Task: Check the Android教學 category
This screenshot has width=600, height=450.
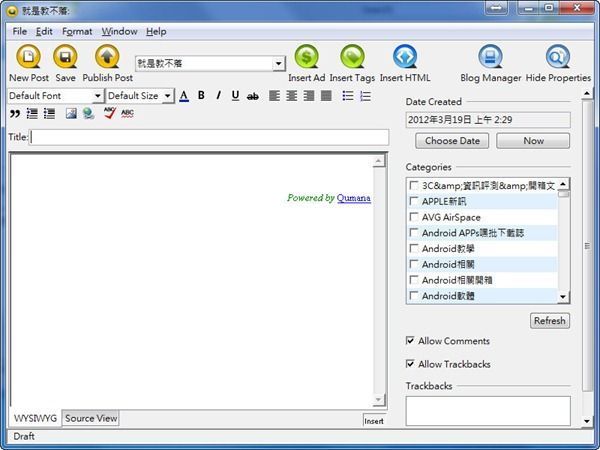Action: (414, 248)
